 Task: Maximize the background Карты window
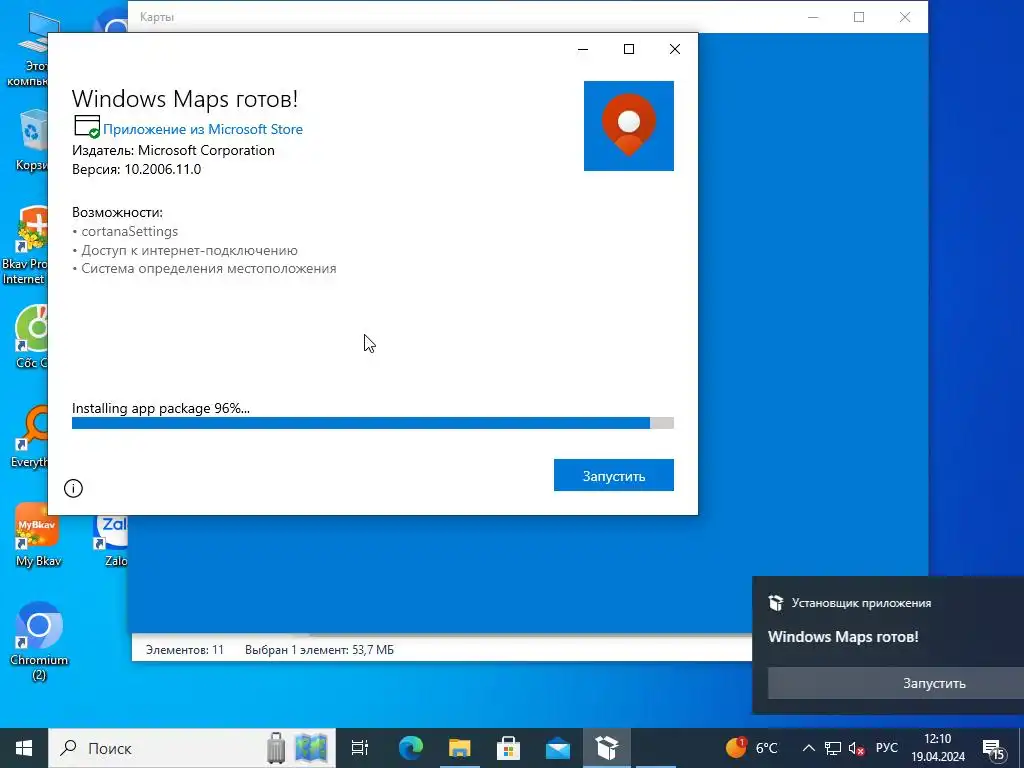pyautogui.click(x=859, y=17)
